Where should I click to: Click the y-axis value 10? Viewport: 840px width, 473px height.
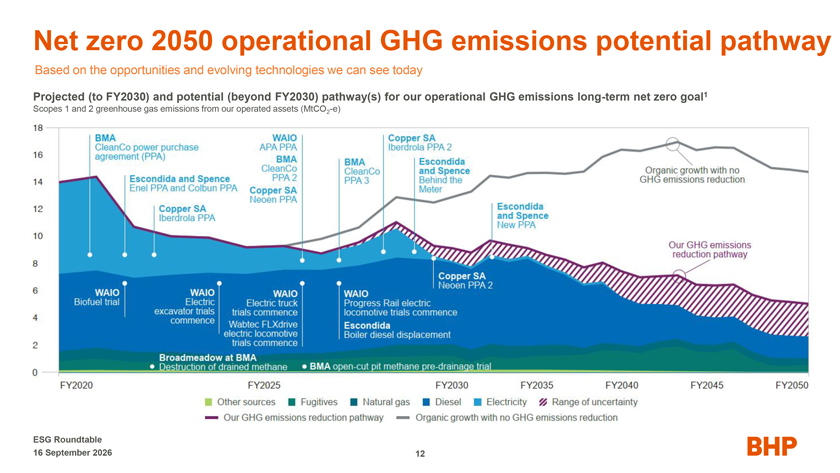click(38, 236)
